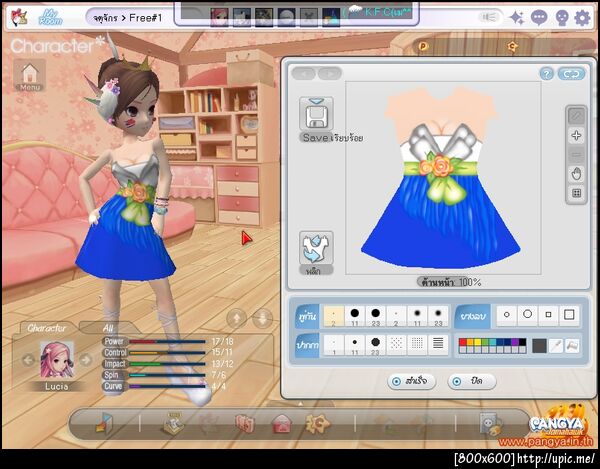Screen dimensions: 600x469
Task: Select the large circle eraser shape
Action: (527, 315)
